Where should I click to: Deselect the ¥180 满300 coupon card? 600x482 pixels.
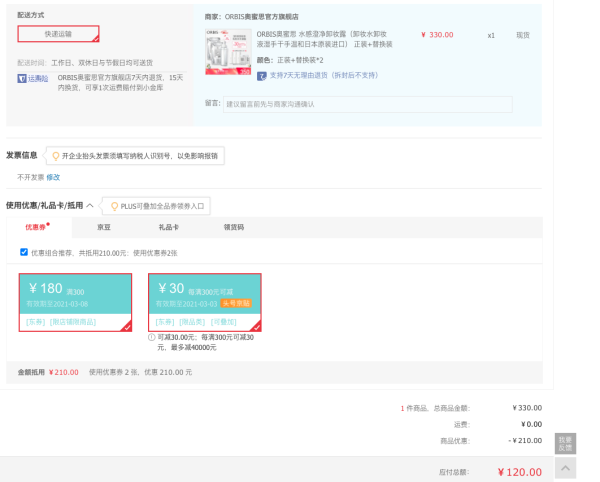[x=75, y=302]
